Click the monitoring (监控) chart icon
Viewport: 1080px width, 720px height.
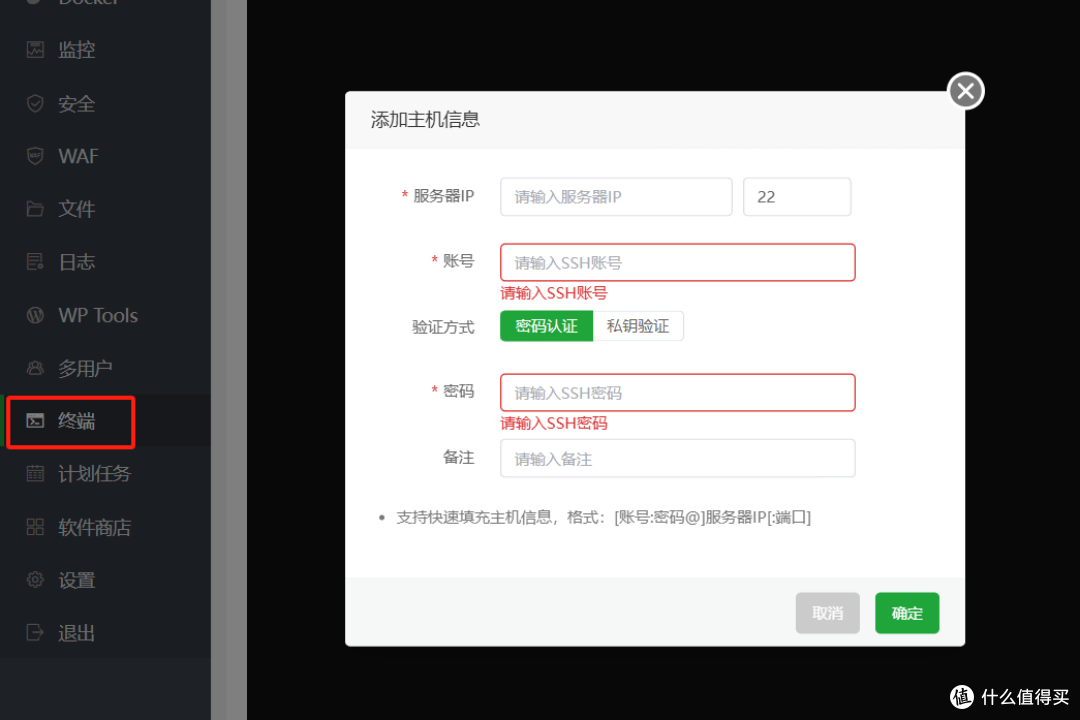tap(35, 50)
